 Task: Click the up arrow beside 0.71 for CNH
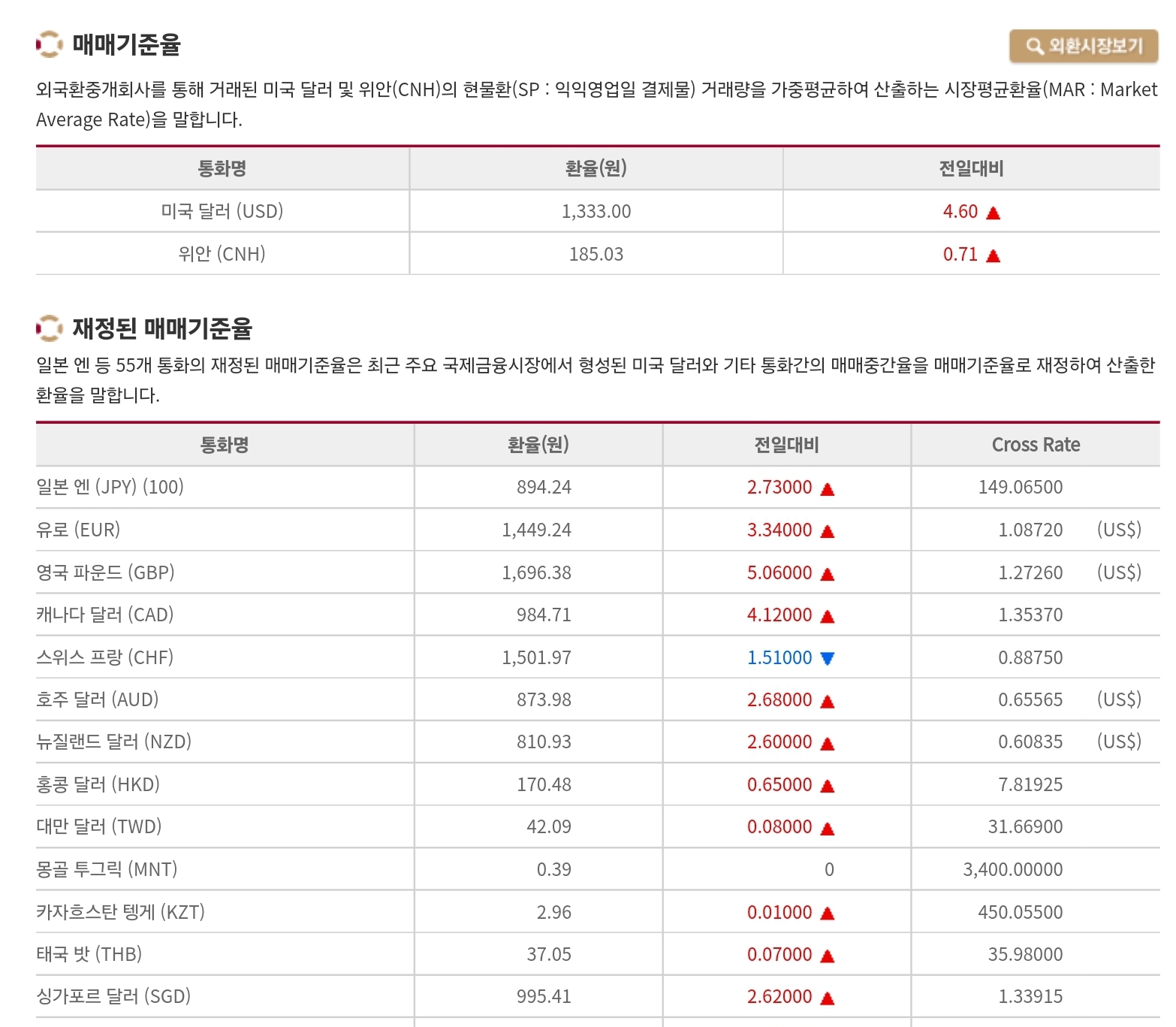coord(993,255)
